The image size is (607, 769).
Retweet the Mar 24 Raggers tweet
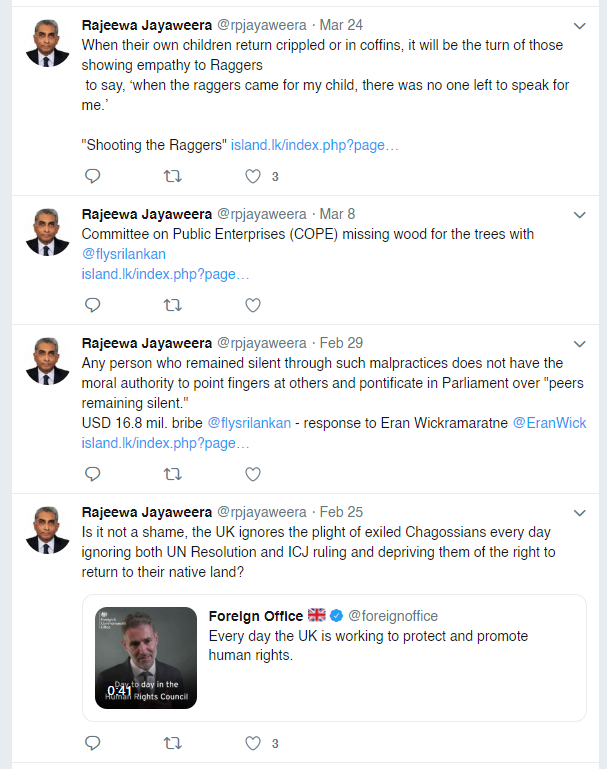tap(173, 176)
